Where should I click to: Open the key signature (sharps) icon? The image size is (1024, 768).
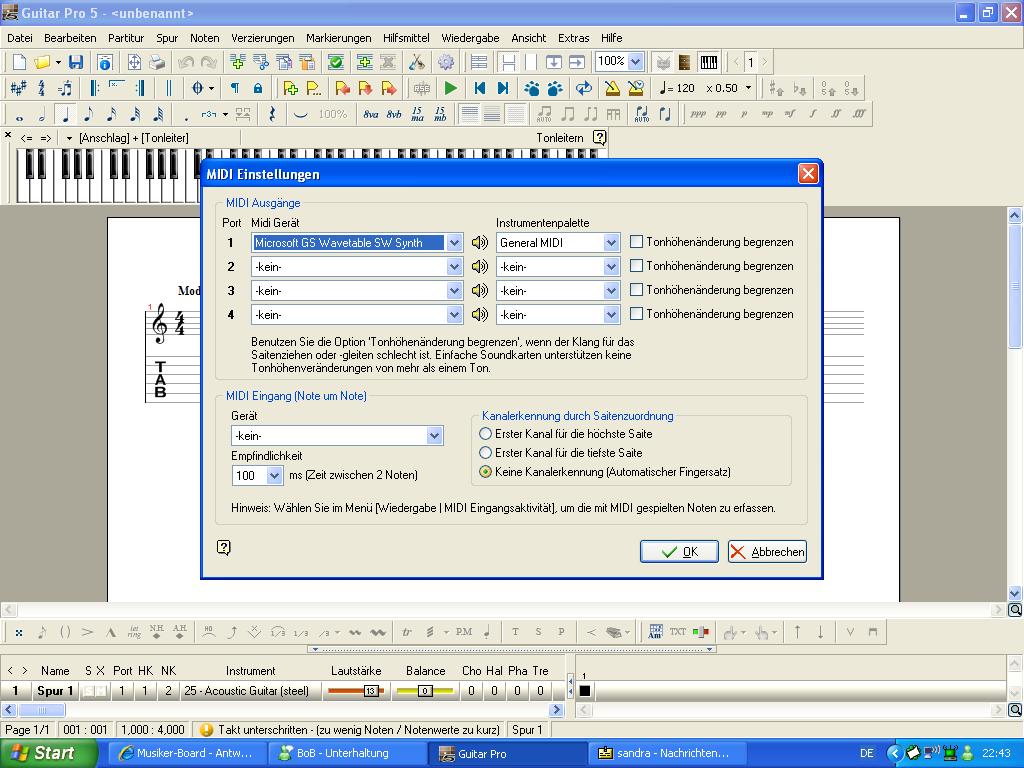[x=18, y=88]
